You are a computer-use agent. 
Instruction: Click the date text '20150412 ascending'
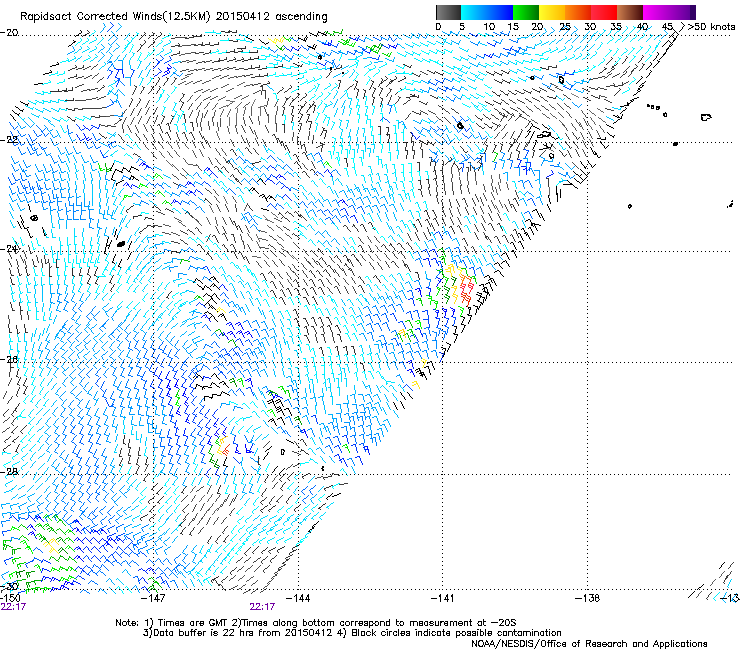pyautogui.click(x=271, y=17)
